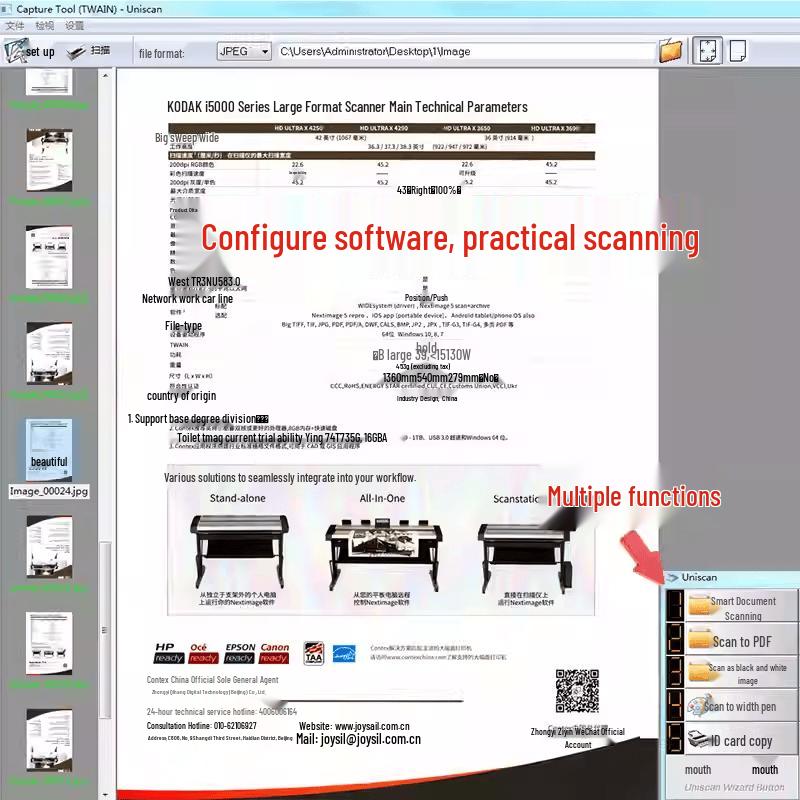This screenshot has width=800, height=800.
Task: Select the blank page view icon
Action: (x=738, y=51)
